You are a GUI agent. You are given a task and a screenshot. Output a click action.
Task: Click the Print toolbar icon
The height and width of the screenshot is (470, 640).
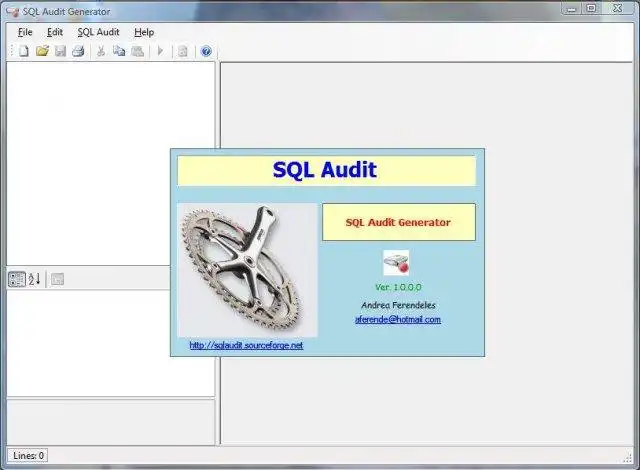(78, 51)
